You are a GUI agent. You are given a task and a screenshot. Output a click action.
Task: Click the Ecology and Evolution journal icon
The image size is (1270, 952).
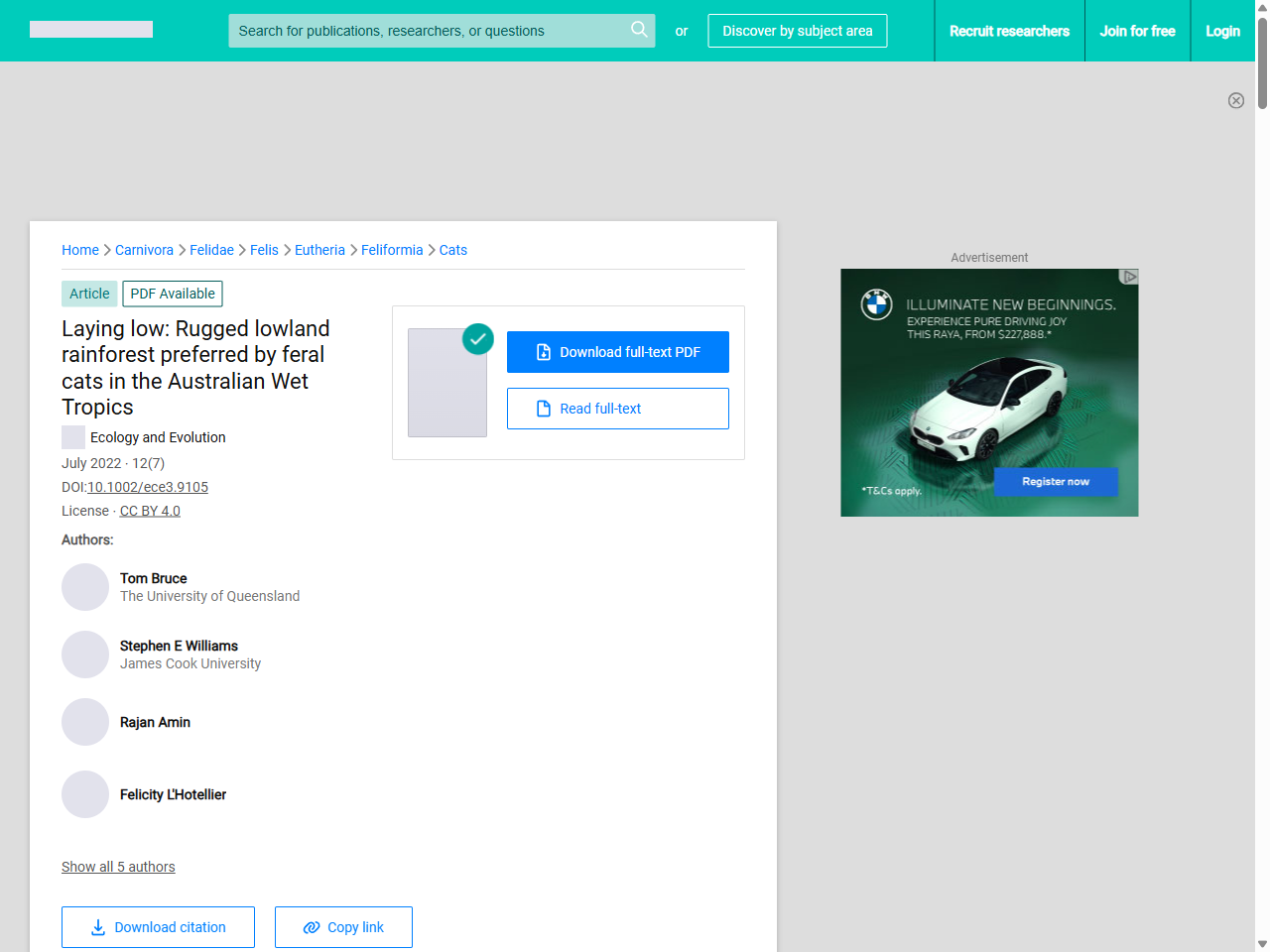(73, 437)
